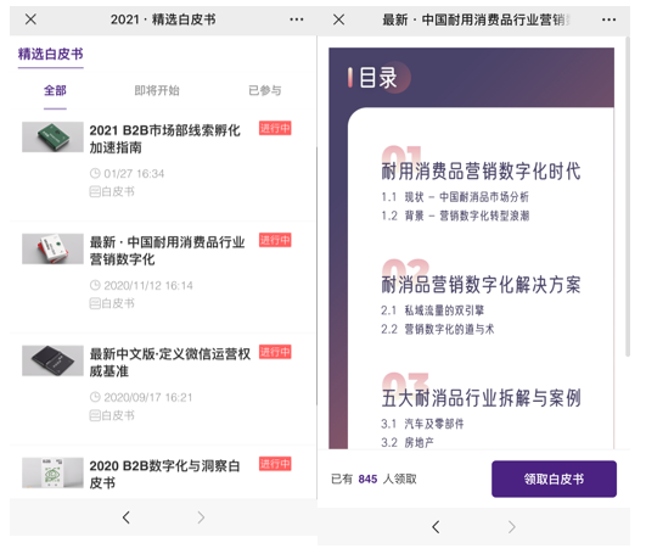The width and height of the screenshot is (647, 554).
Task: Switch to the 即将开始 tab
Action: (157, 91)
